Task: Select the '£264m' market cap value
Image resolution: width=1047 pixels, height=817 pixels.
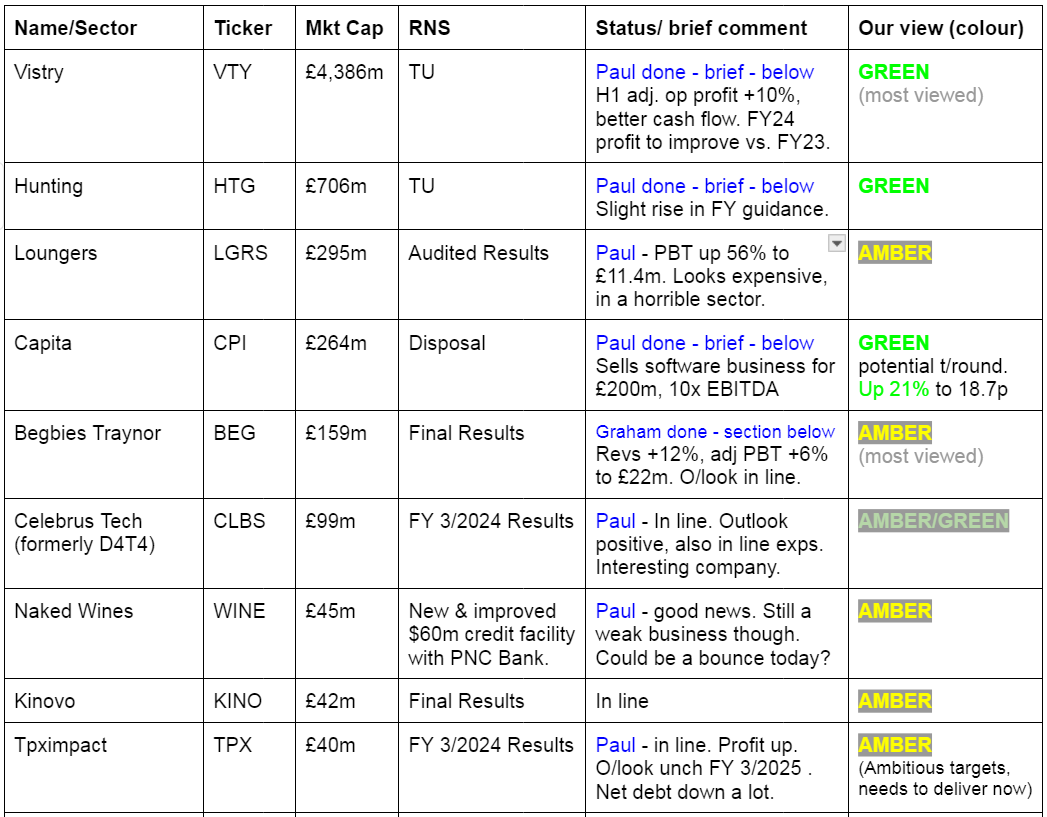Action: click(336, 343)
